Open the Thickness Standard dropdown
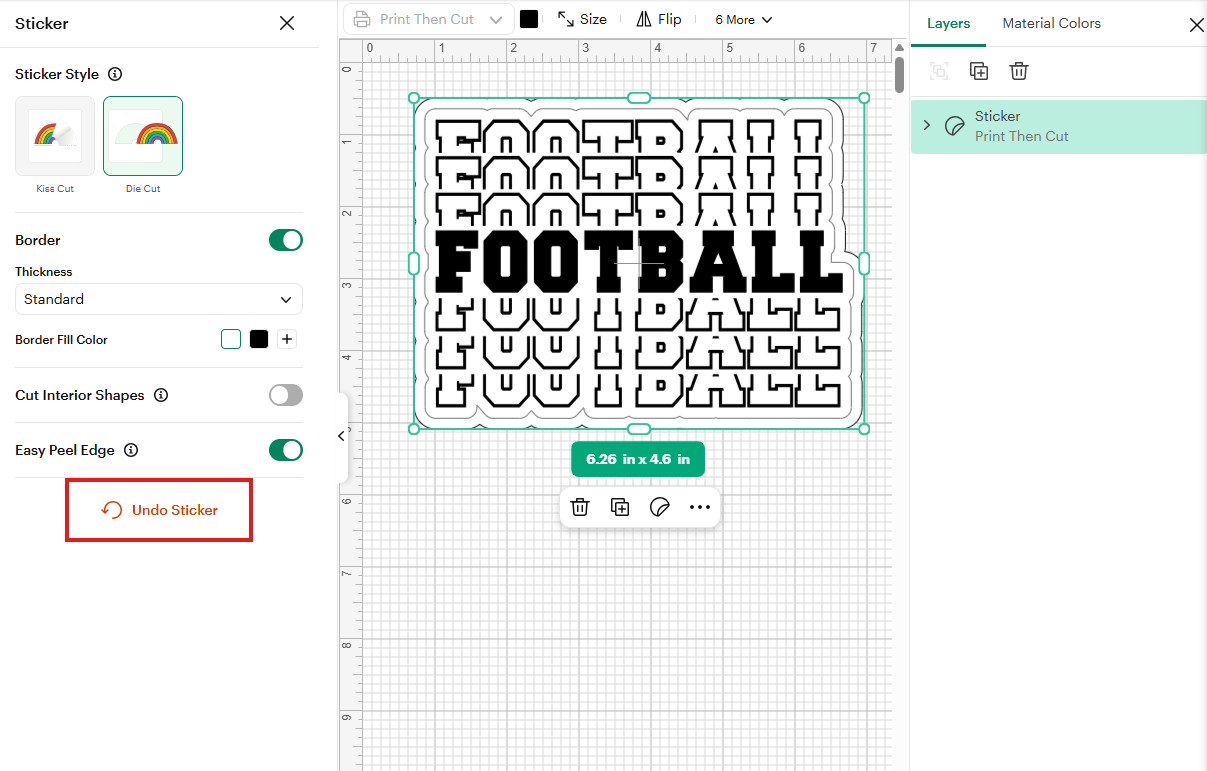Viewport: 1207px width, 771px height. click(159, 299)
